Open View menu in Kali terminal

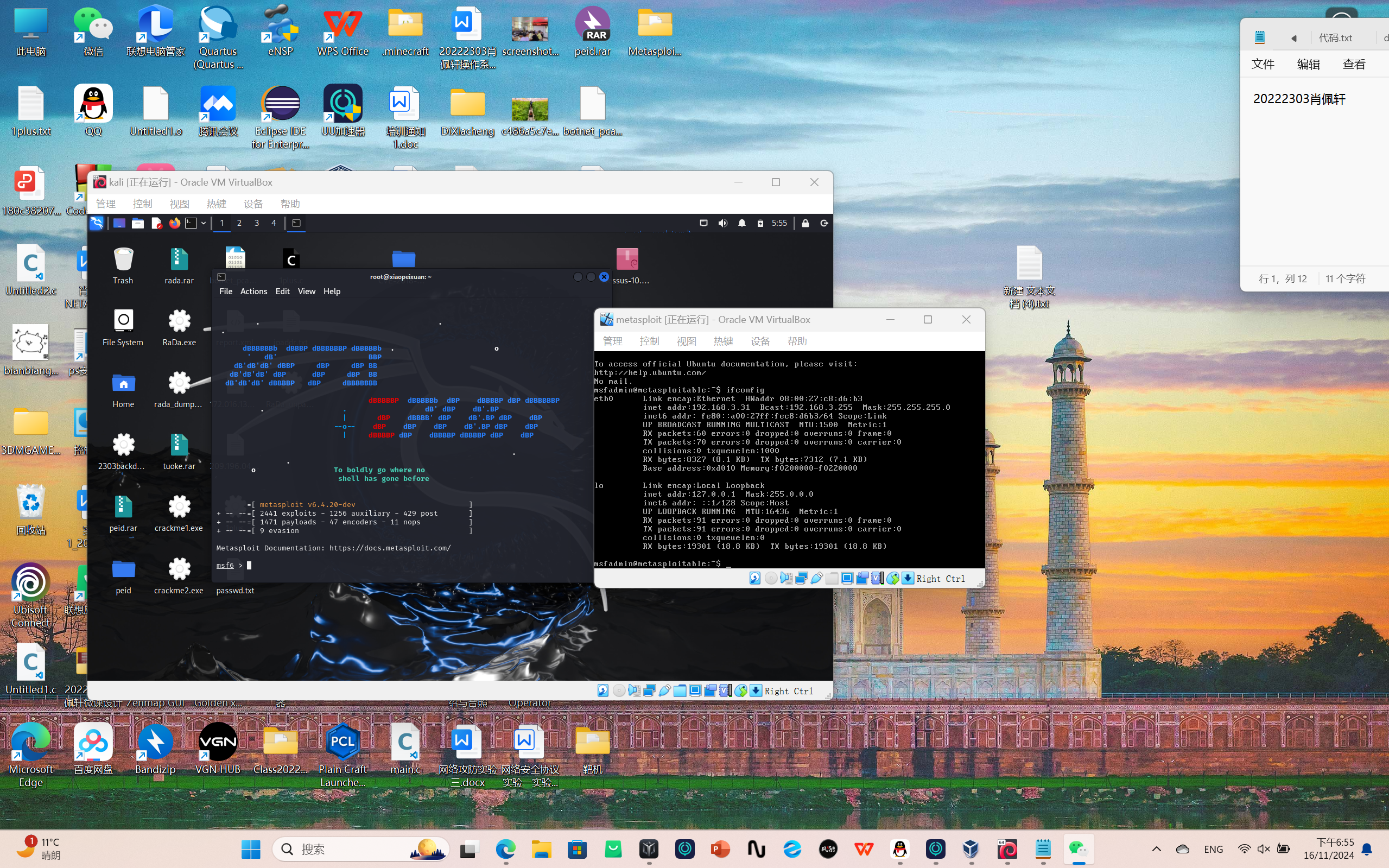tap(307, 292)
